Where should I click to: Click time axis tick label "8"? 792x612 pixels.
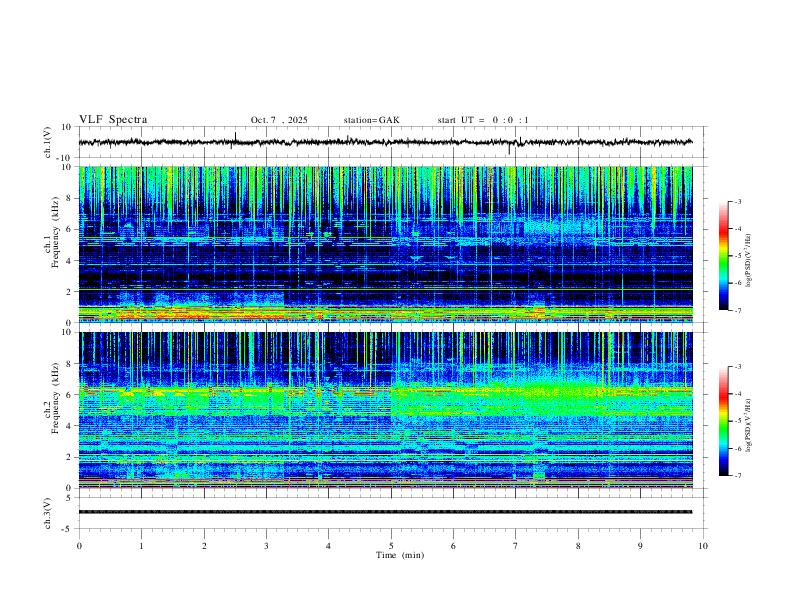tap(578, 546)
